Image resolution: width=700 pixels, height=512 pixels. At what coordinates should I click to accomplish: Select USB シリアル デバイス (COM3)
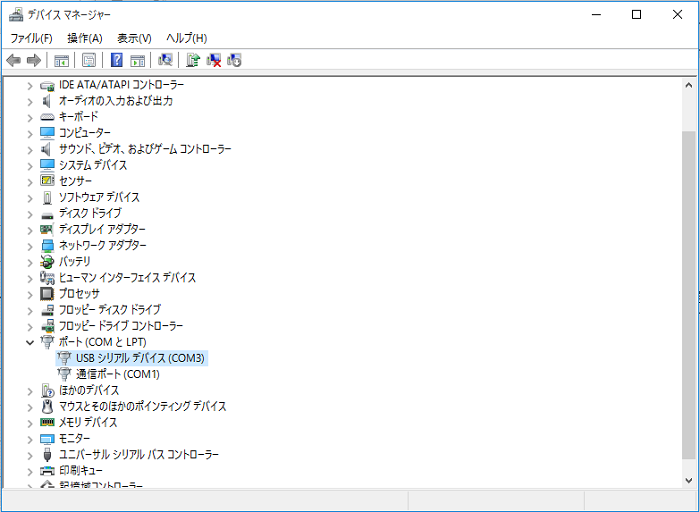(140, 358)
